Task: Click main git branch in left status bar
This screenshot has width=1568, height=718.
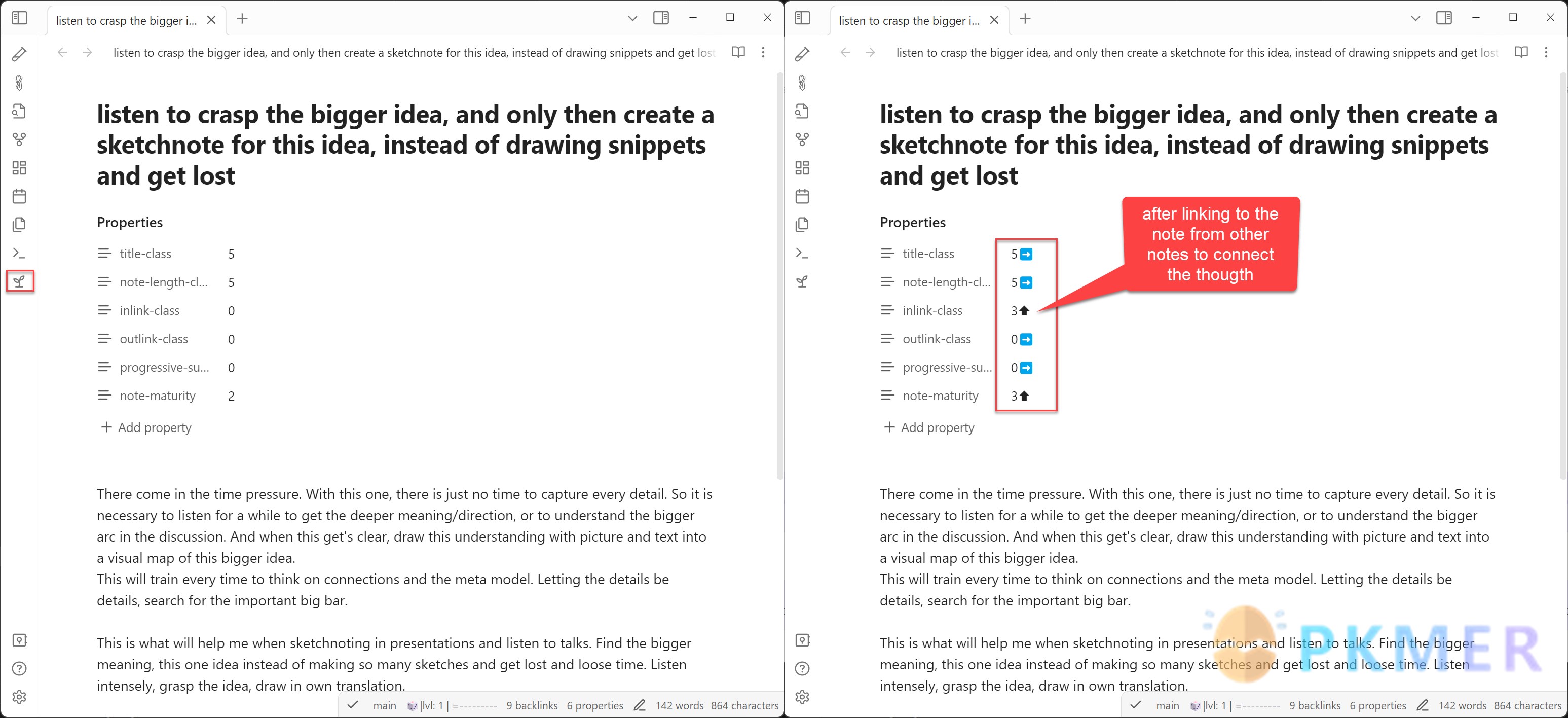Action: 385,705
